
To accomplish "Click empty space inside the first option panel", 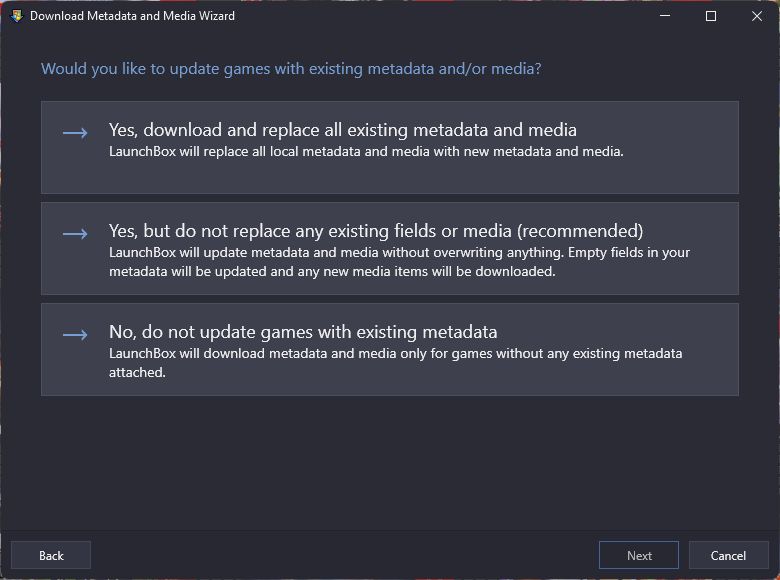I will (390, 177).
